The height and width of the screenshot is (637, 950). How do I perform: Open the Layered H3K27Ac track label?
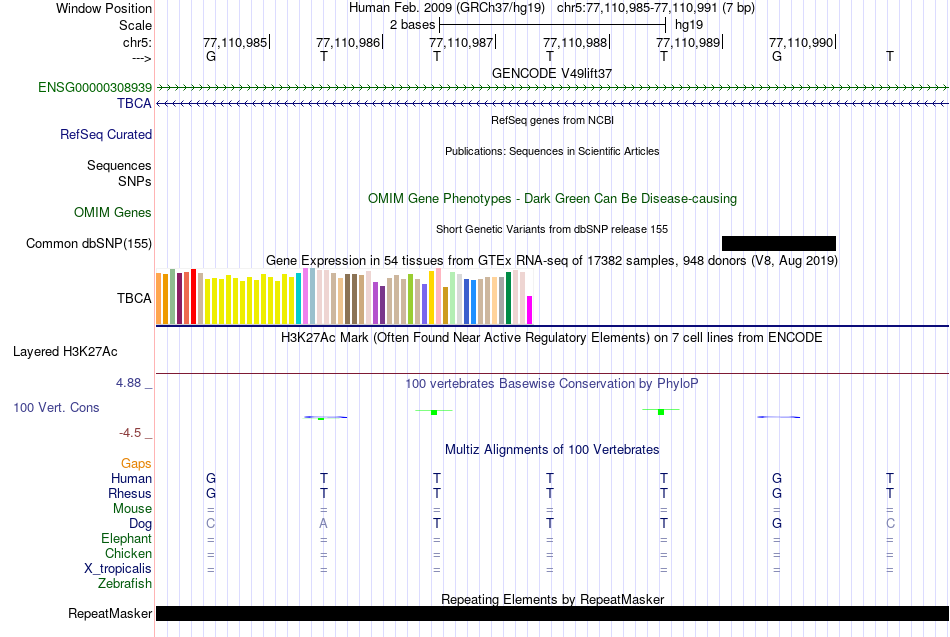(x=65, y=352)
